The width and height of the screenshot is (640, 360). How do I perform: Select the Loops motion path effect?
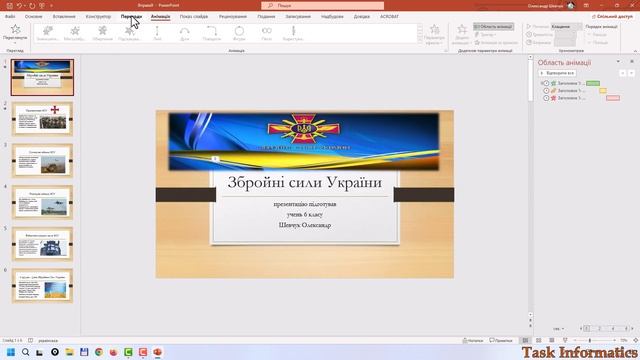[267, 33]
